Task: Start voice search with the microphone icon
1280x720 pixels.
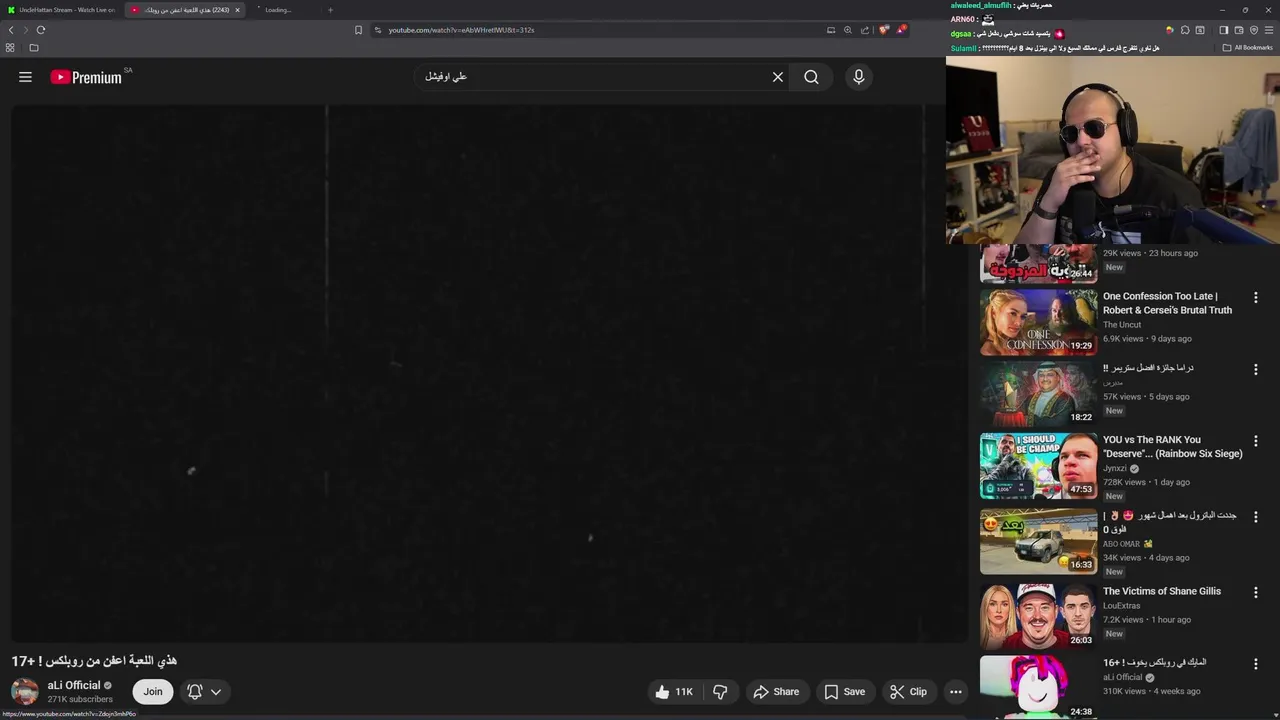Action: pos(858,77)
